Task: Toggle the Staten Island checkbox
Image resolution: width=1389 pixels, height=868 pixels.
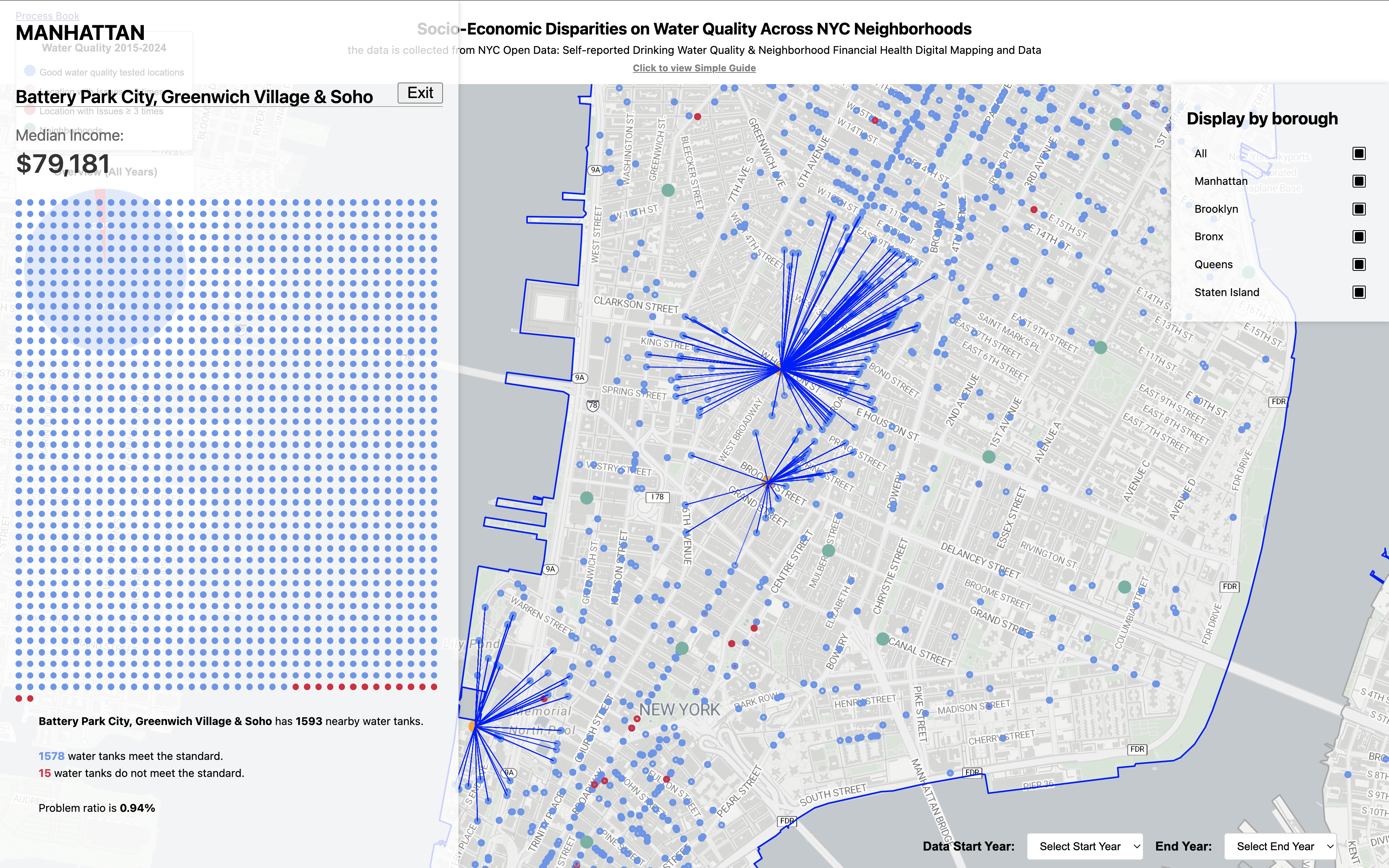Action: pos(1359,292)
